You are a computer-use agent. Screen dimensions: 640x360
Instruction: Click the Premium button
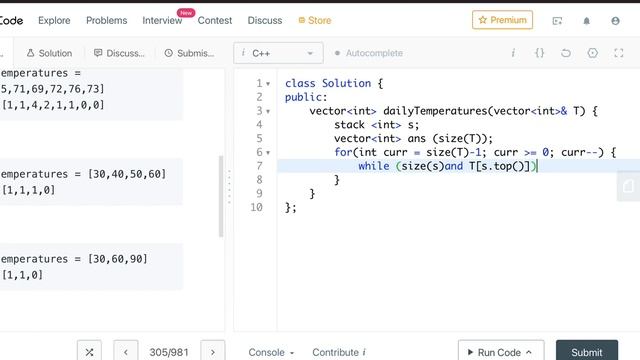pos(502,20)
